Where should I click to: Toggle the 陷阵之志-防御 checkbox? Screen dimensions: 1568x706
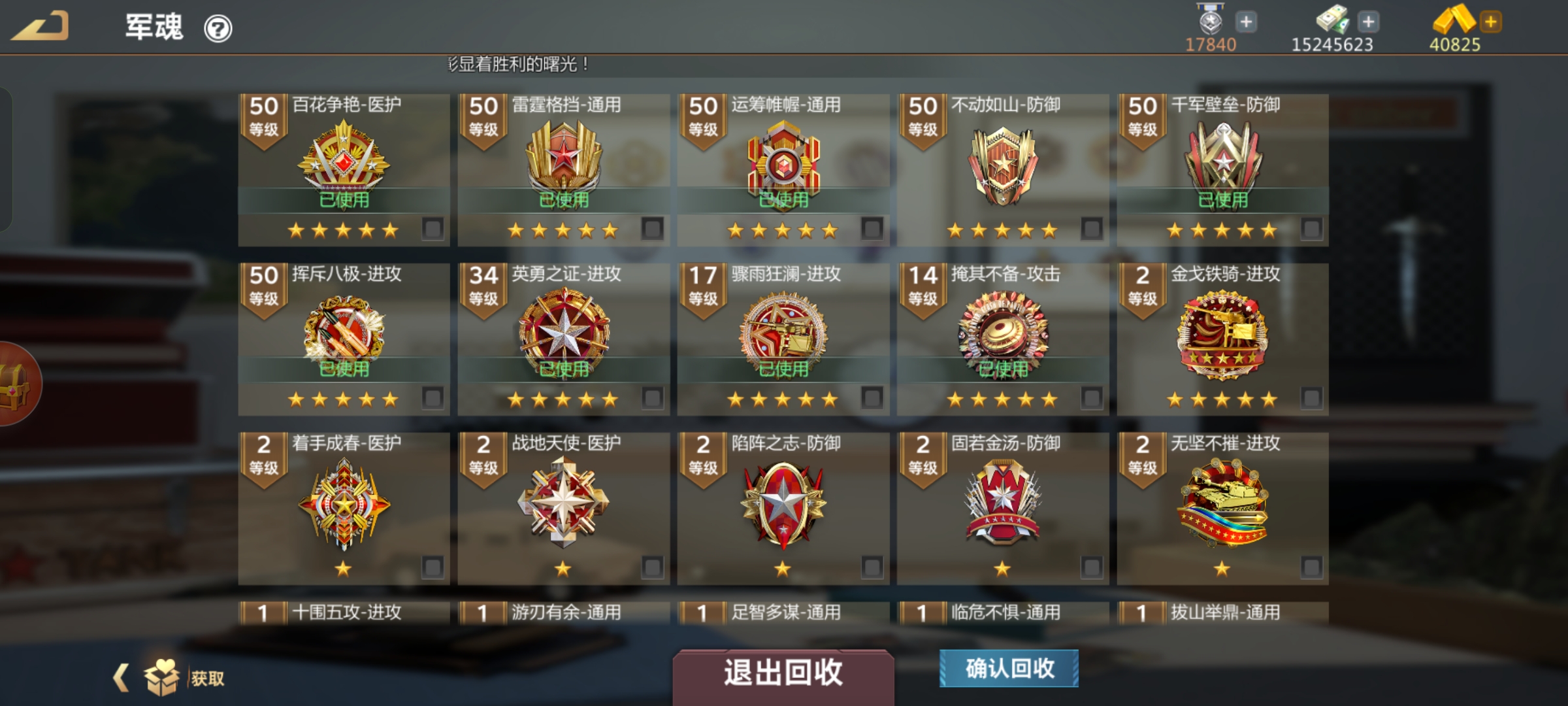click(872, 567)
